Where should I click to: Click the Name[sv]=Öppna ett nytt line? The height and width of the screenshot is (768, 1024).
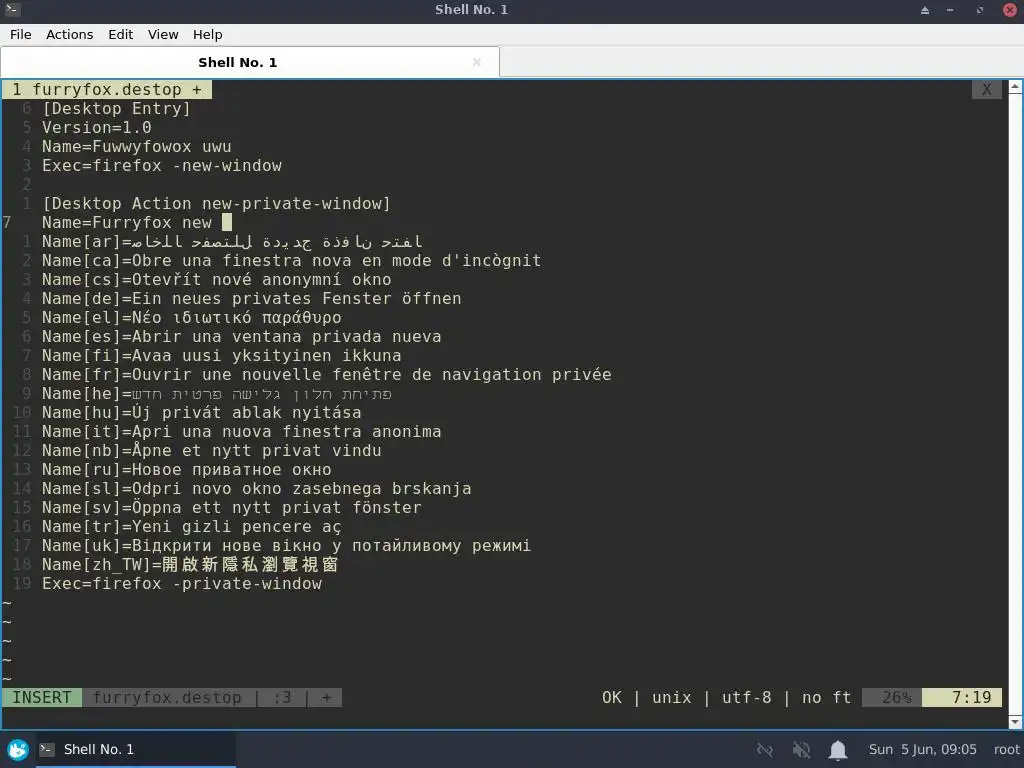[x=232, y=507]
